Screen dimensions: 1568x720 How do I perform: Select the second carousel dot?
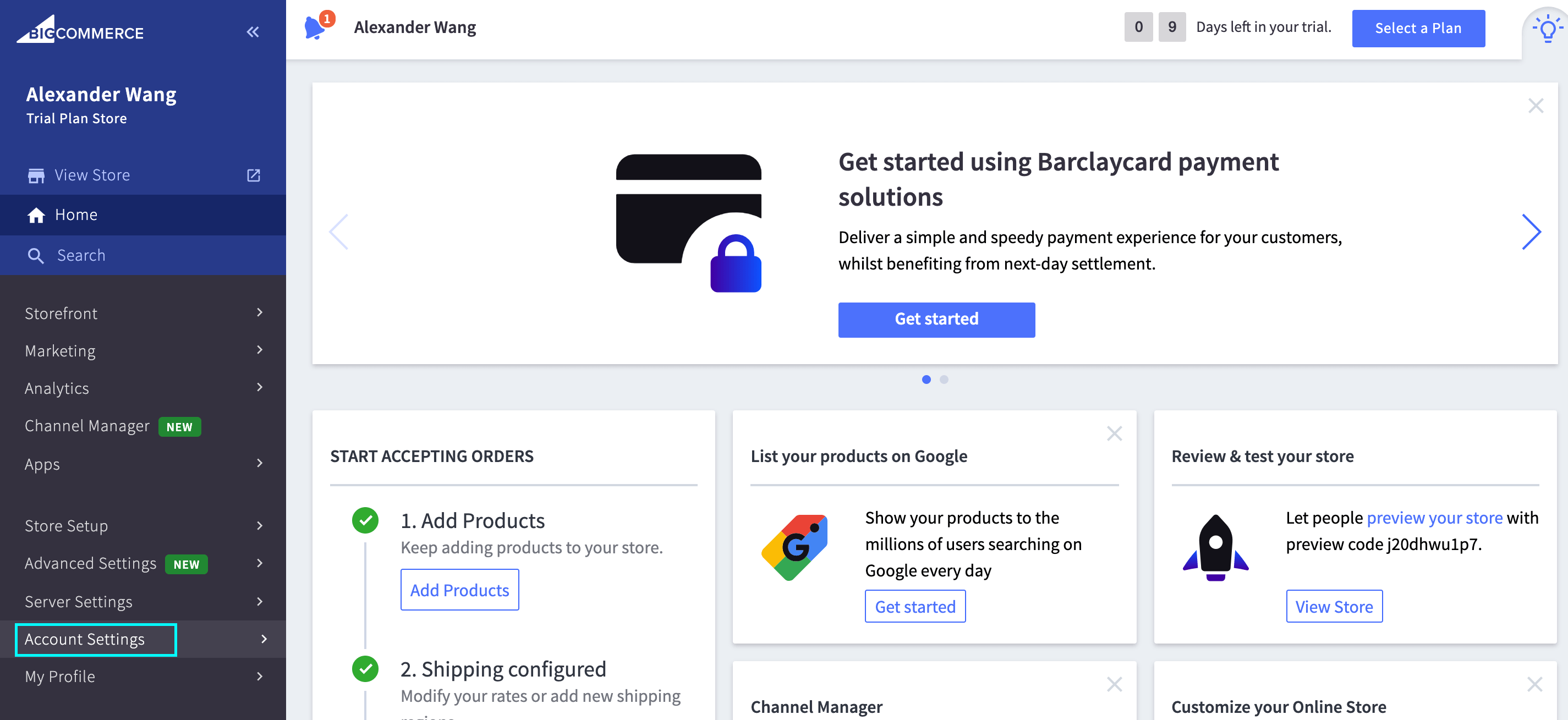tap(944, 380)
